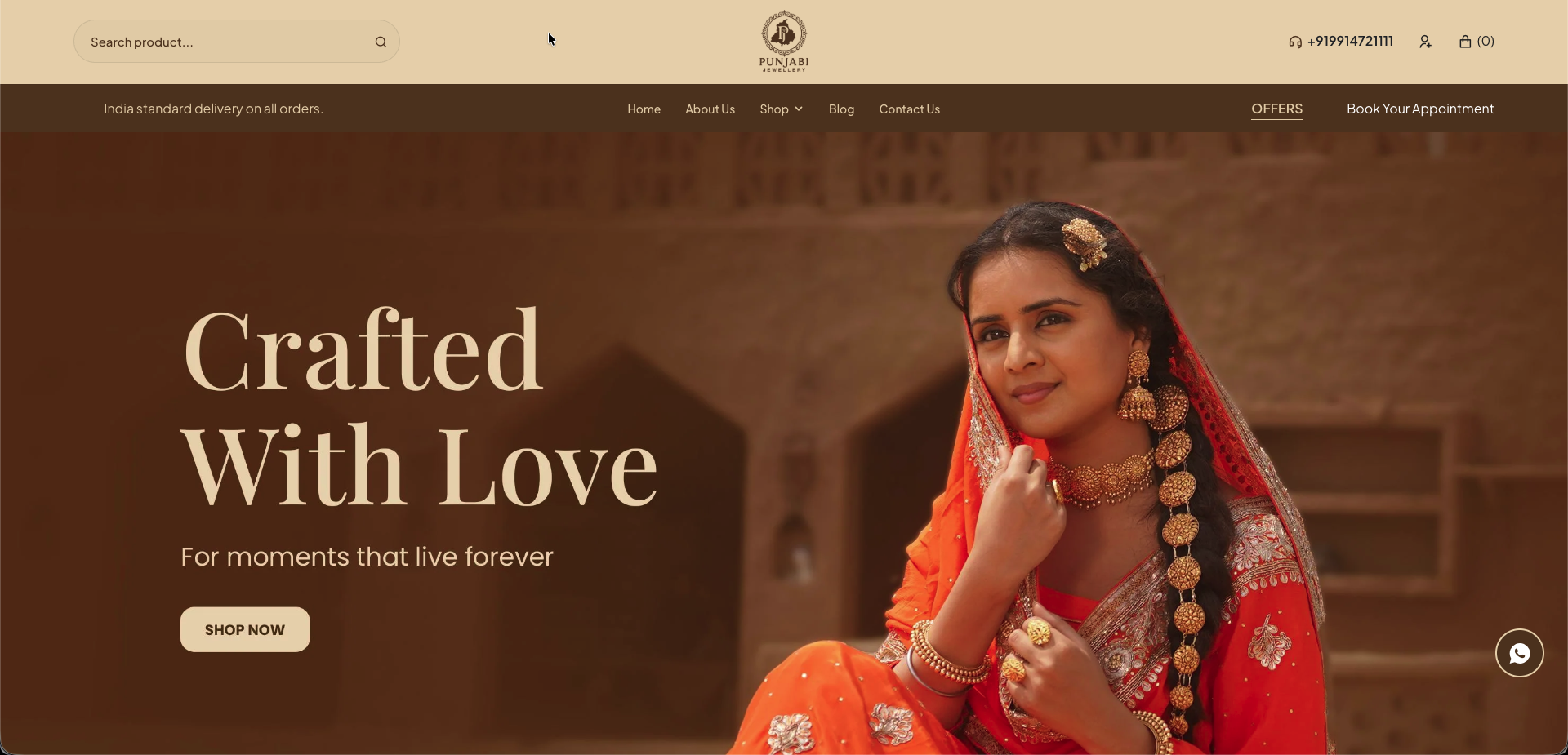Screen dimensions: 1568x755
Task: Click the cart item count (0)
Action: tap(1486, 42)
